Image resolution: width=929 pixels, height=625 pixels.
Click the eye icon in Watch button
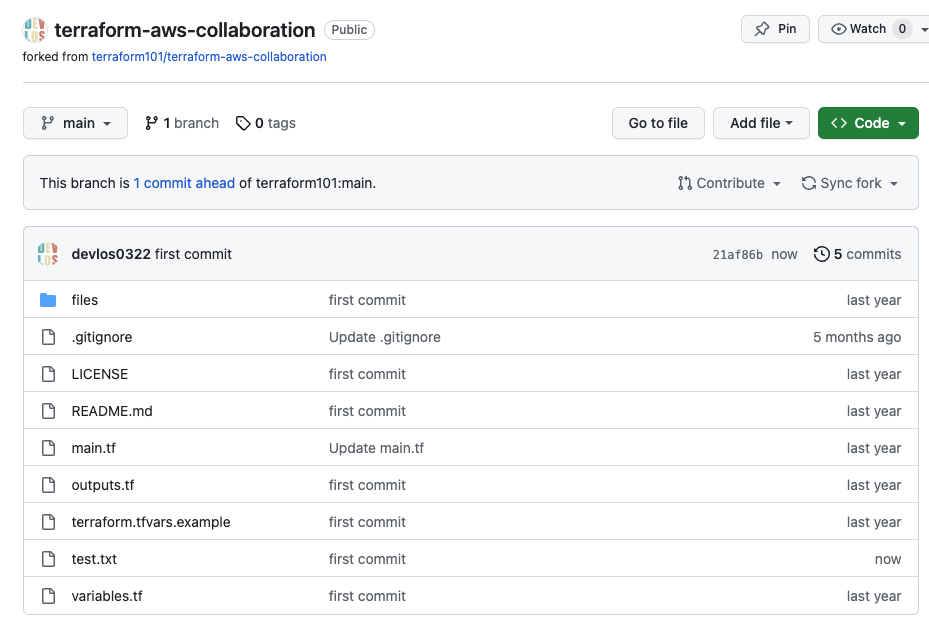tap(838, 29)
